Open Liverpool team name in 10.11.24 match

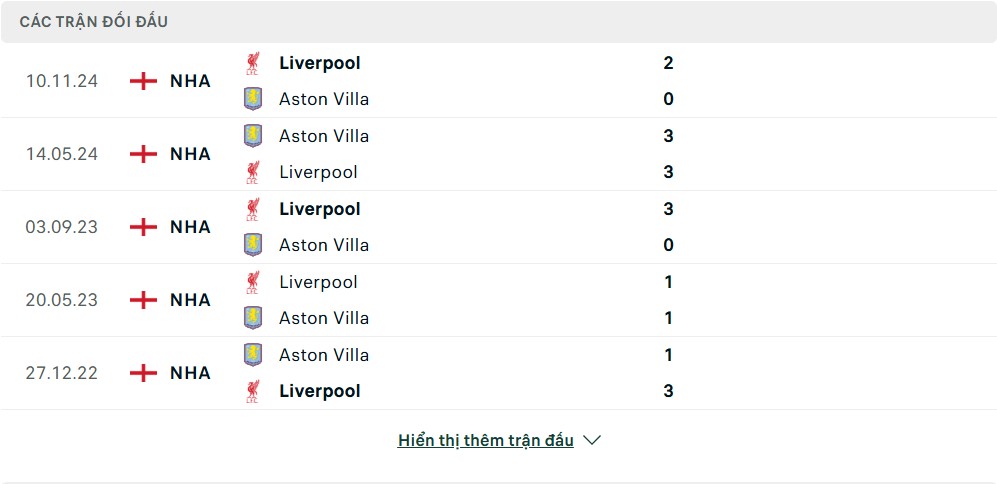(x=320, y=63)
